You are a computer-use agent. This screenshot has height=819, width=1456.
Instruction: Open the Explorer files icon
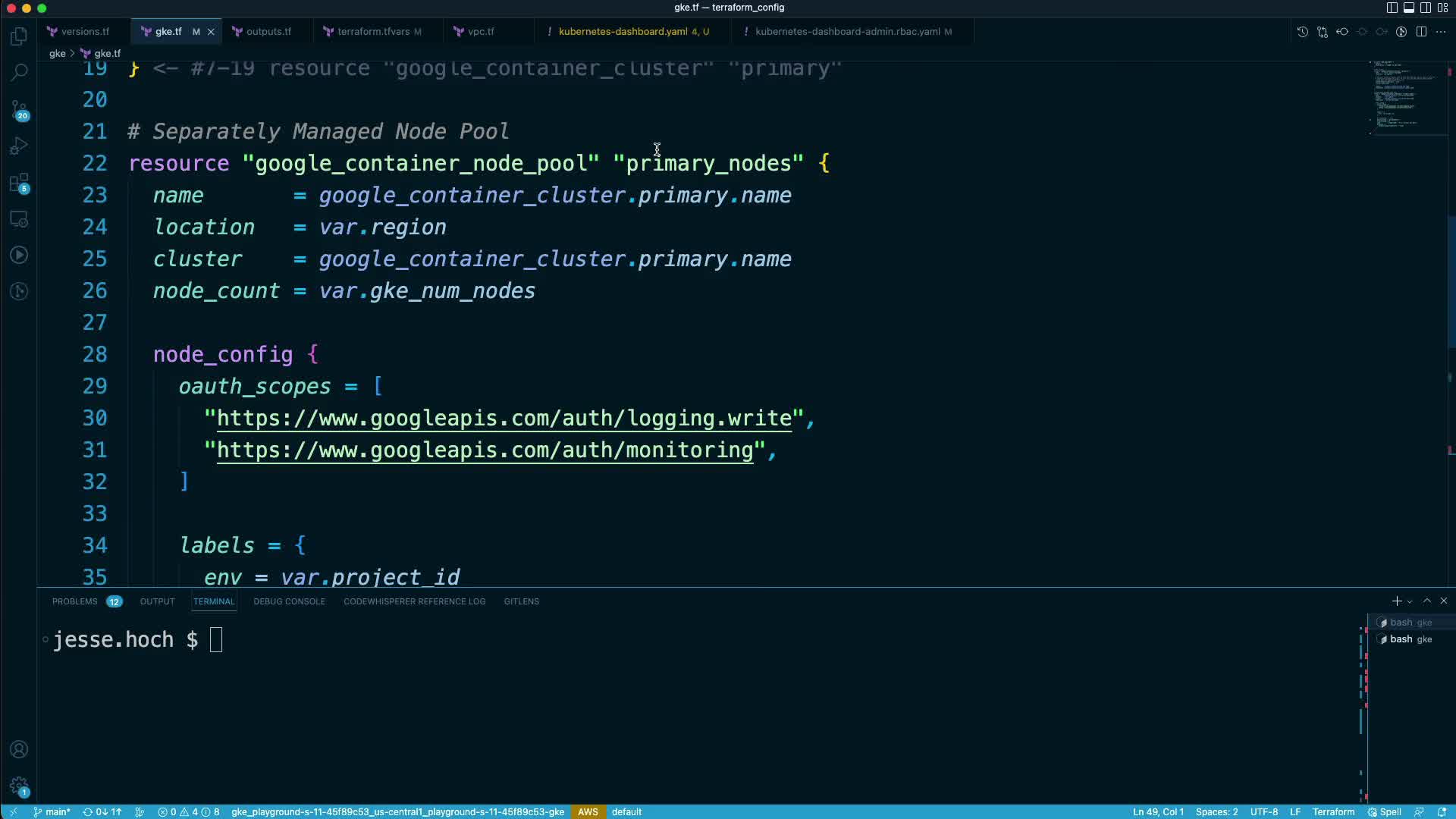pos(19,36)
